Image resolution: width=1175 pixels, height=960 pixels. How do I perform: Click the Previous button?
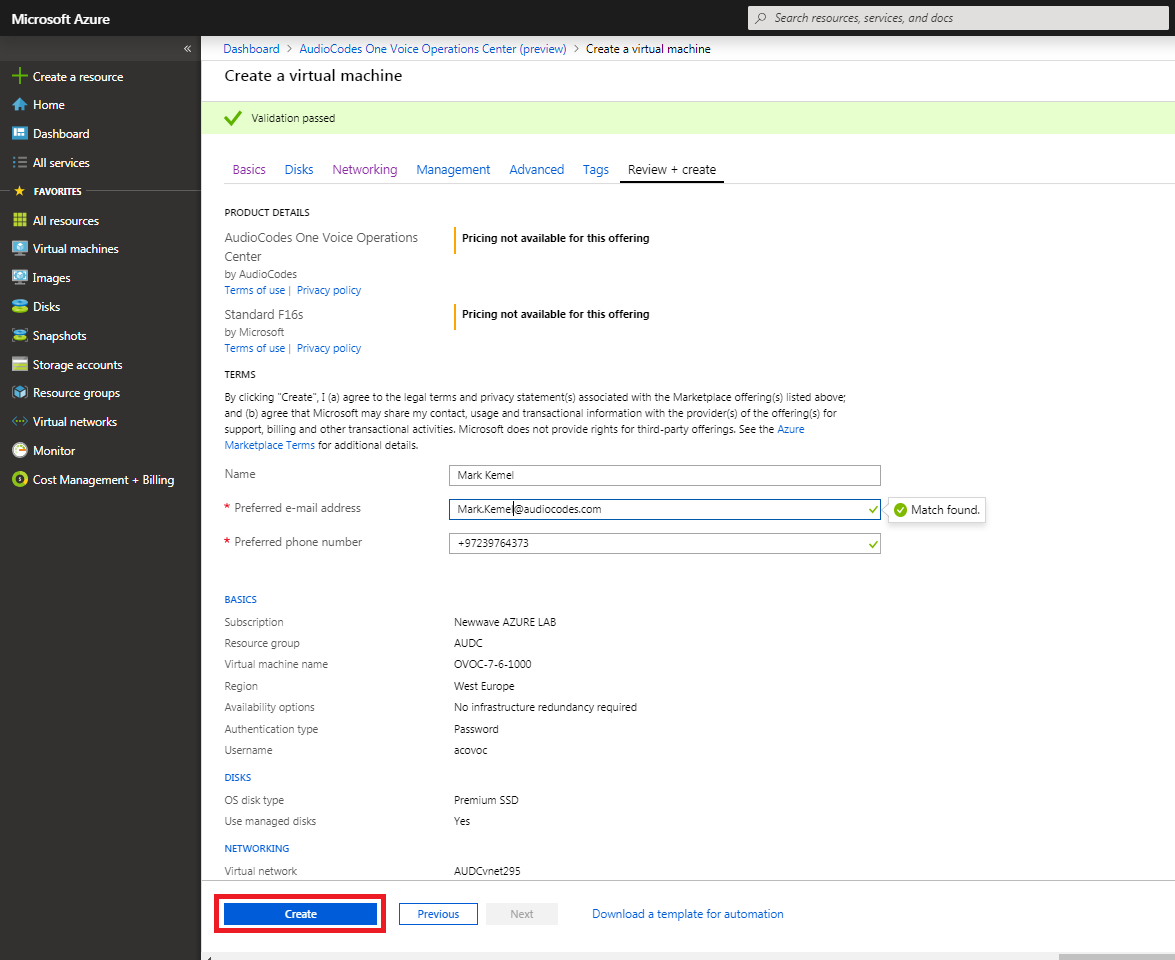tap(438, 914)
